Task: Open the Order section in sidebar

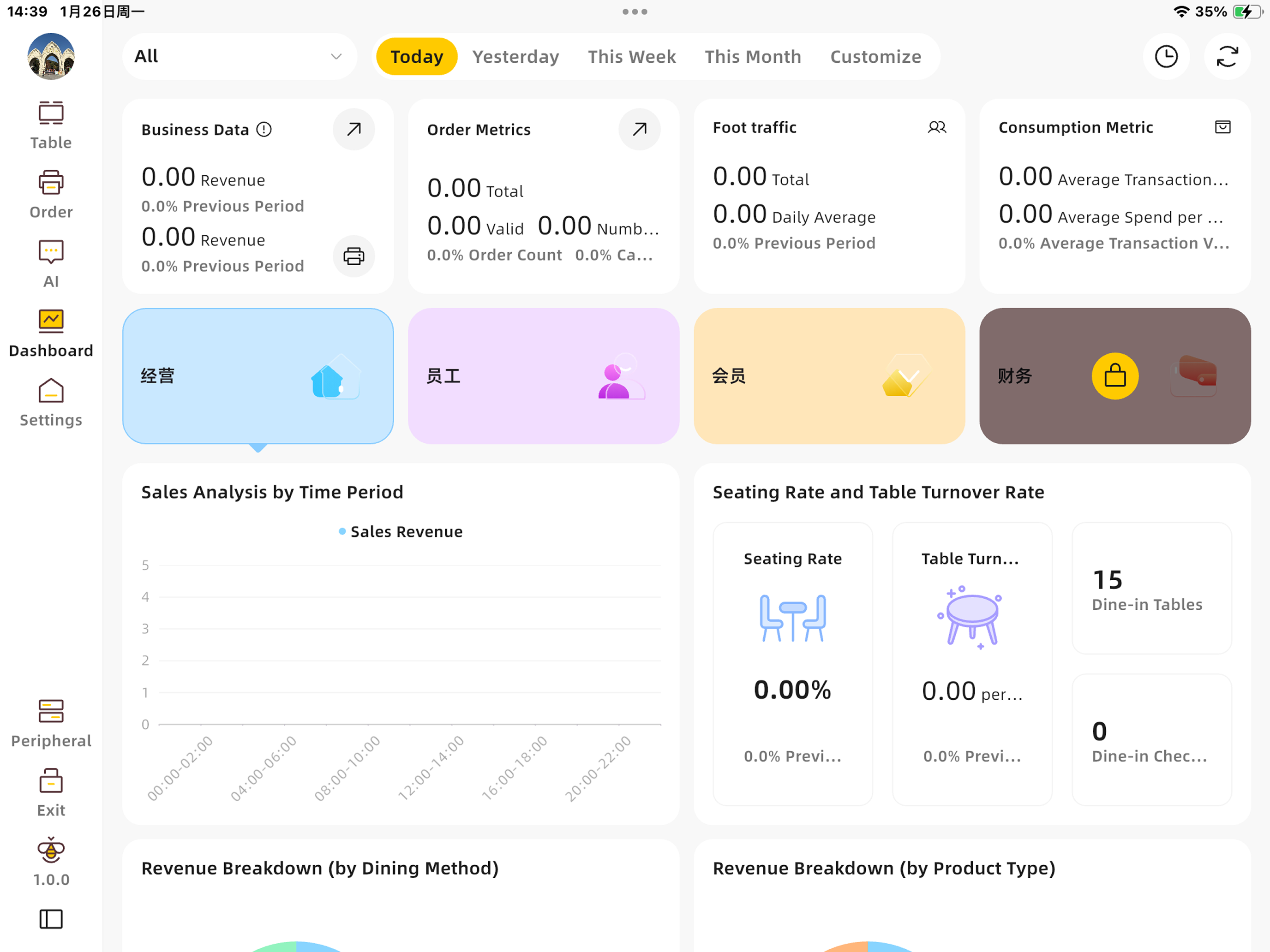Action: pos(51,195)
